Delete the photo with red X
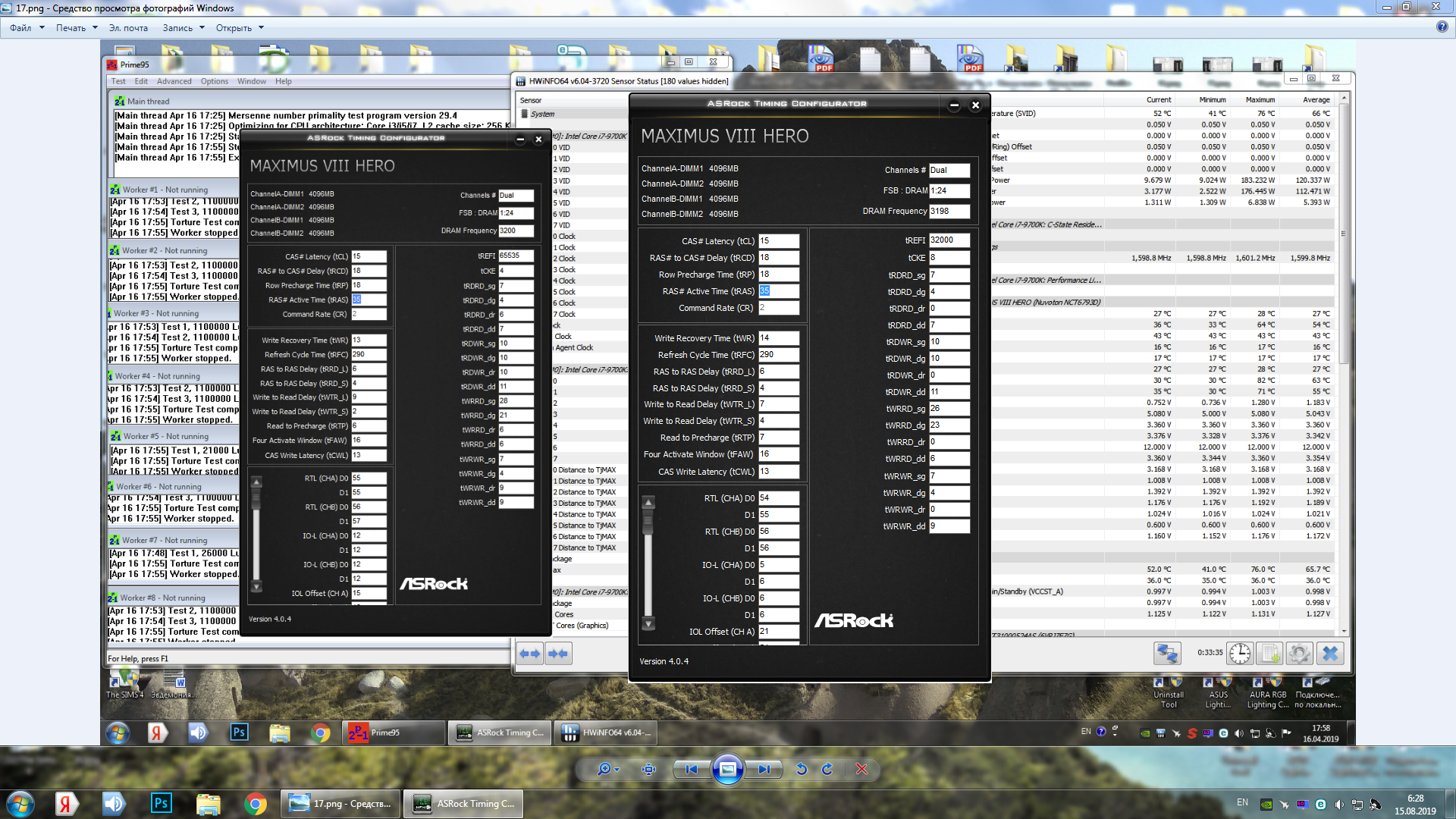This screenshot has width=1456, height=819. tap(861, 769)
